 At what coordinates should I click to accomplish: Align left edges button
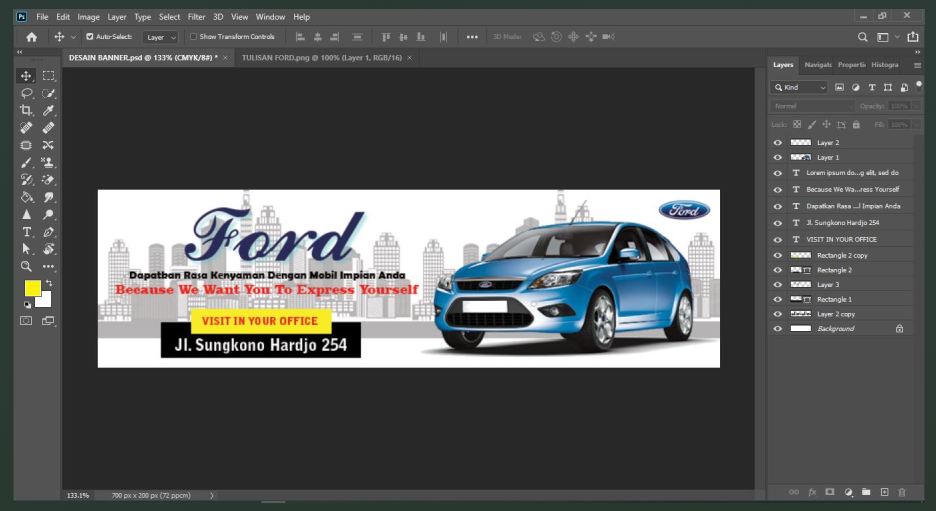pyautogui.click(x=300, y=37)
